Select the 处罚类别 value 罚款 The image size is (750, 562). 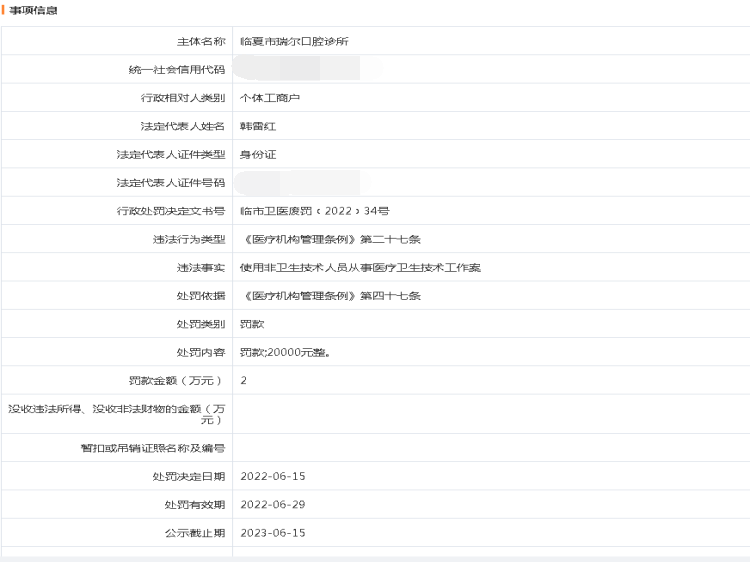point(251,324)
